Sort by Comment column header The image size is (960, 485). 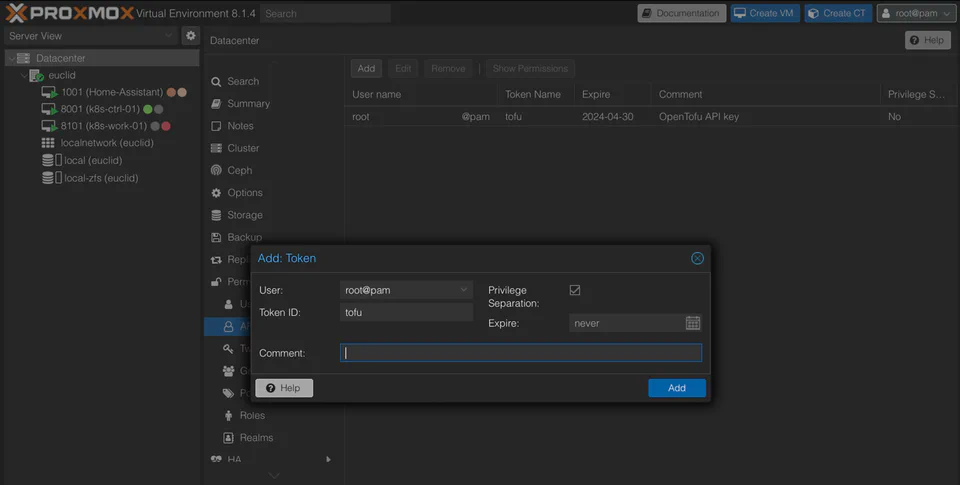coord(765,94)
